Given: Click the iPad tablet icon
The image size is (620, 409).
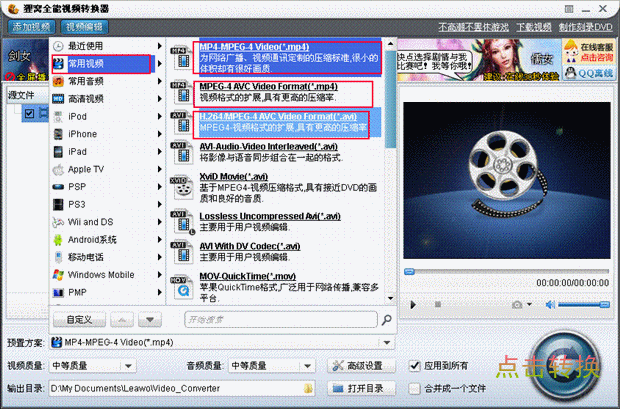Looking at the screenshot, I should pyautogui.click(x=58, y=151).
